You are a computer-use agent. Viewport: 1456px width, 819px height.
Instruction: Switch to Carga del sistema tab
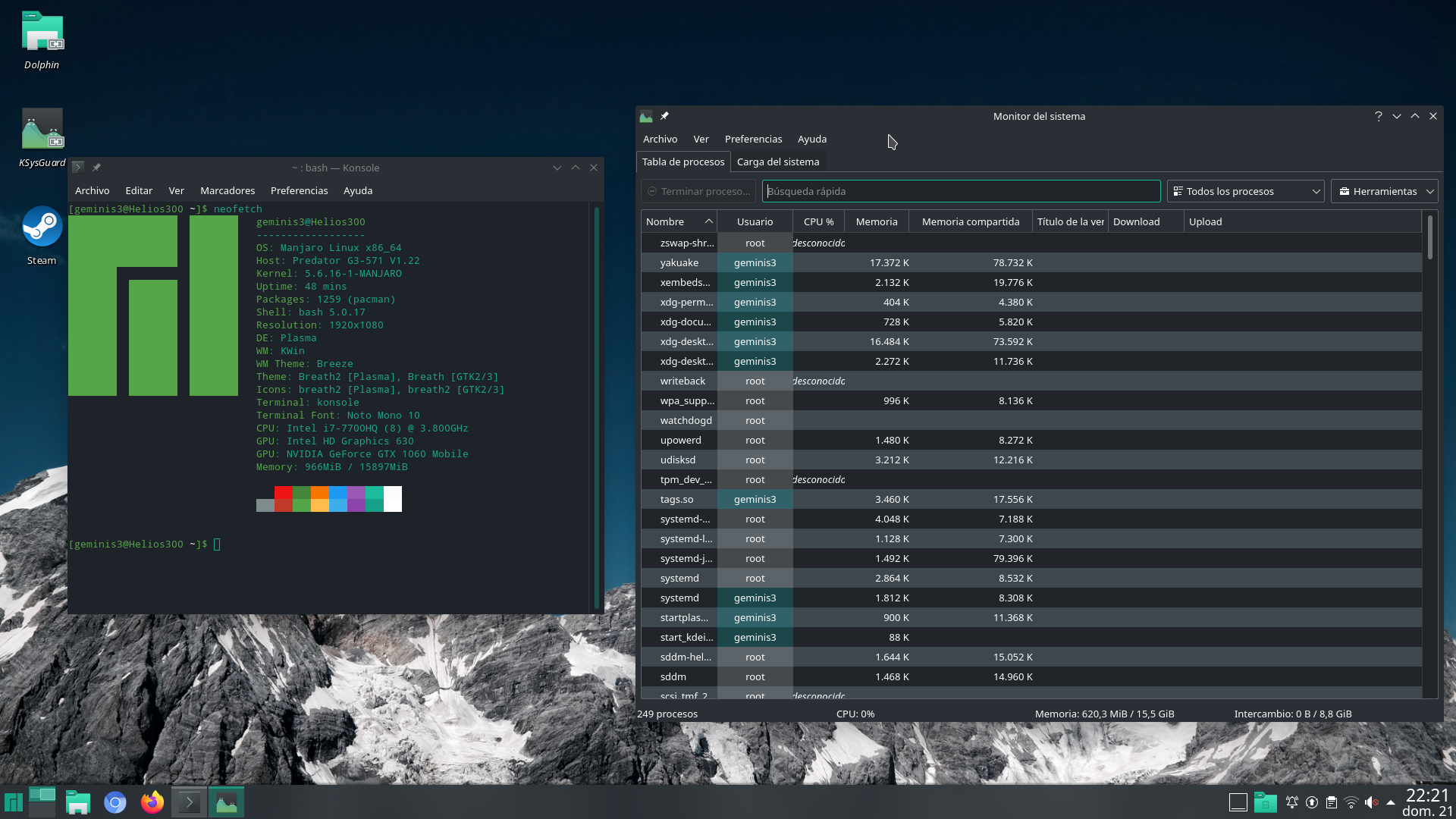point(777,162)
